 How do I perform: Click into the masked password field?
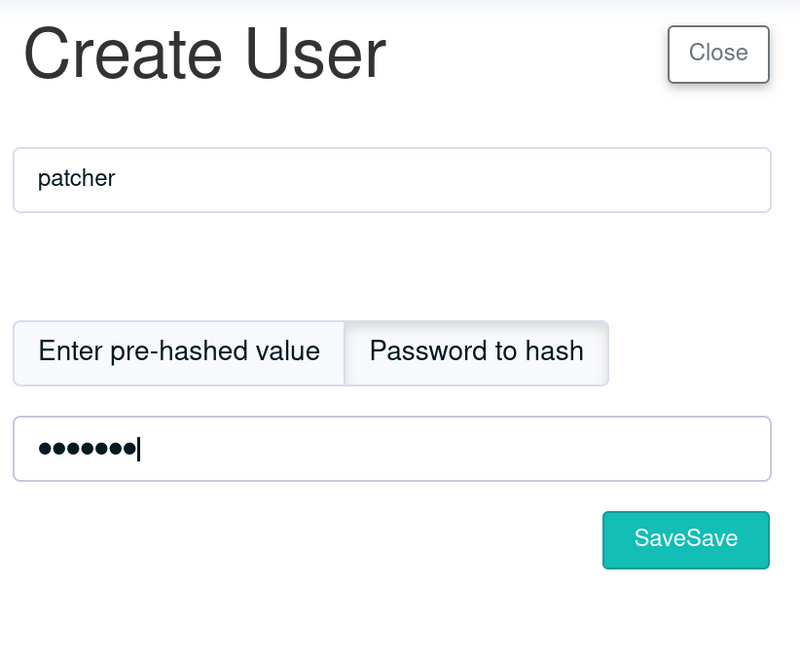392,449
